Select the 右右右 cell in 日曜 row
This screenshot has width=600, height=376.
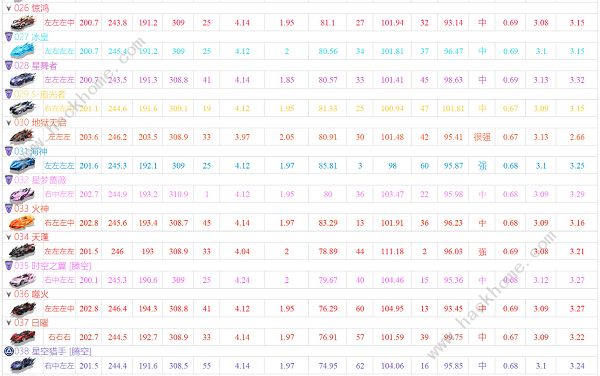click(x=59, y=337)
